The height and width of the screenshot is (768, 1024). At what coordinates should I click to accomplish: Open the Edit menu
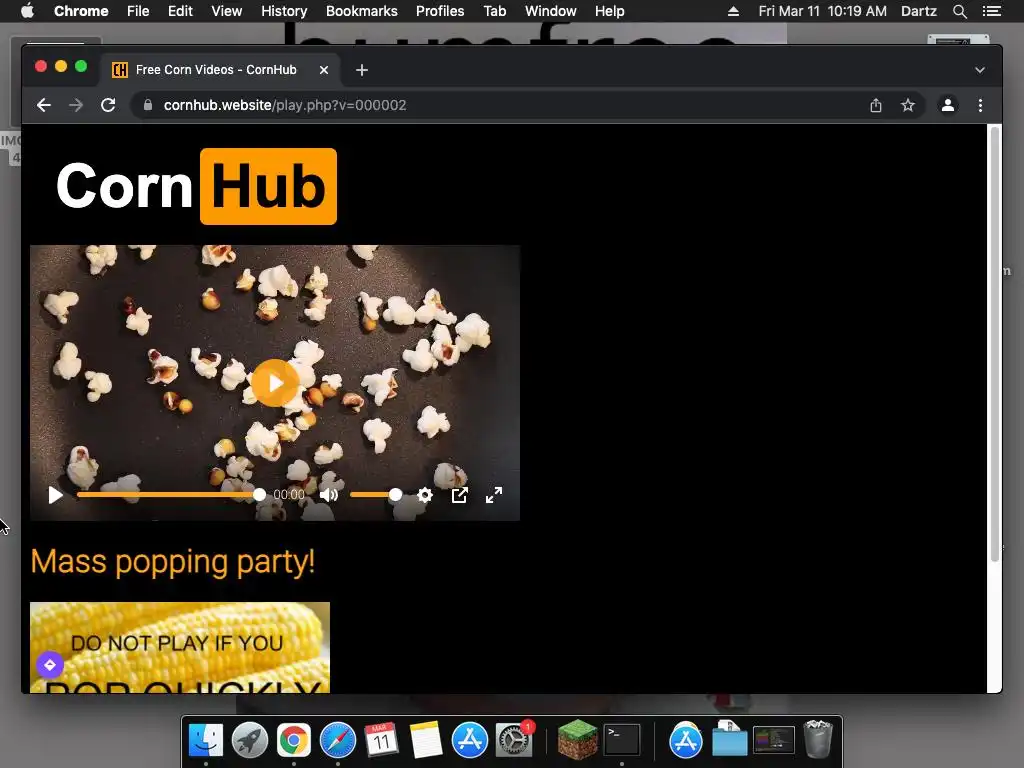(x=180, y=11)
